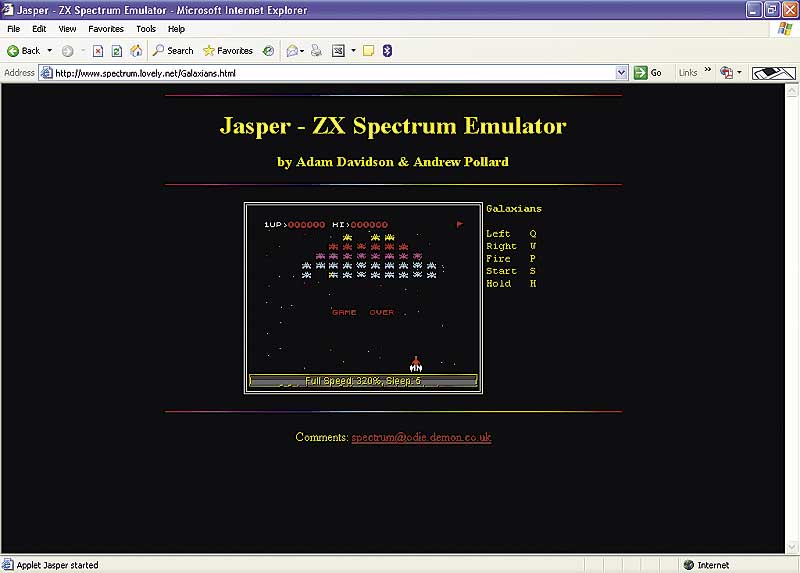Click the spectrum@odie.demon.co.uk email link
The height and width of the screenshot is (573, 800).
pos(421,437)
